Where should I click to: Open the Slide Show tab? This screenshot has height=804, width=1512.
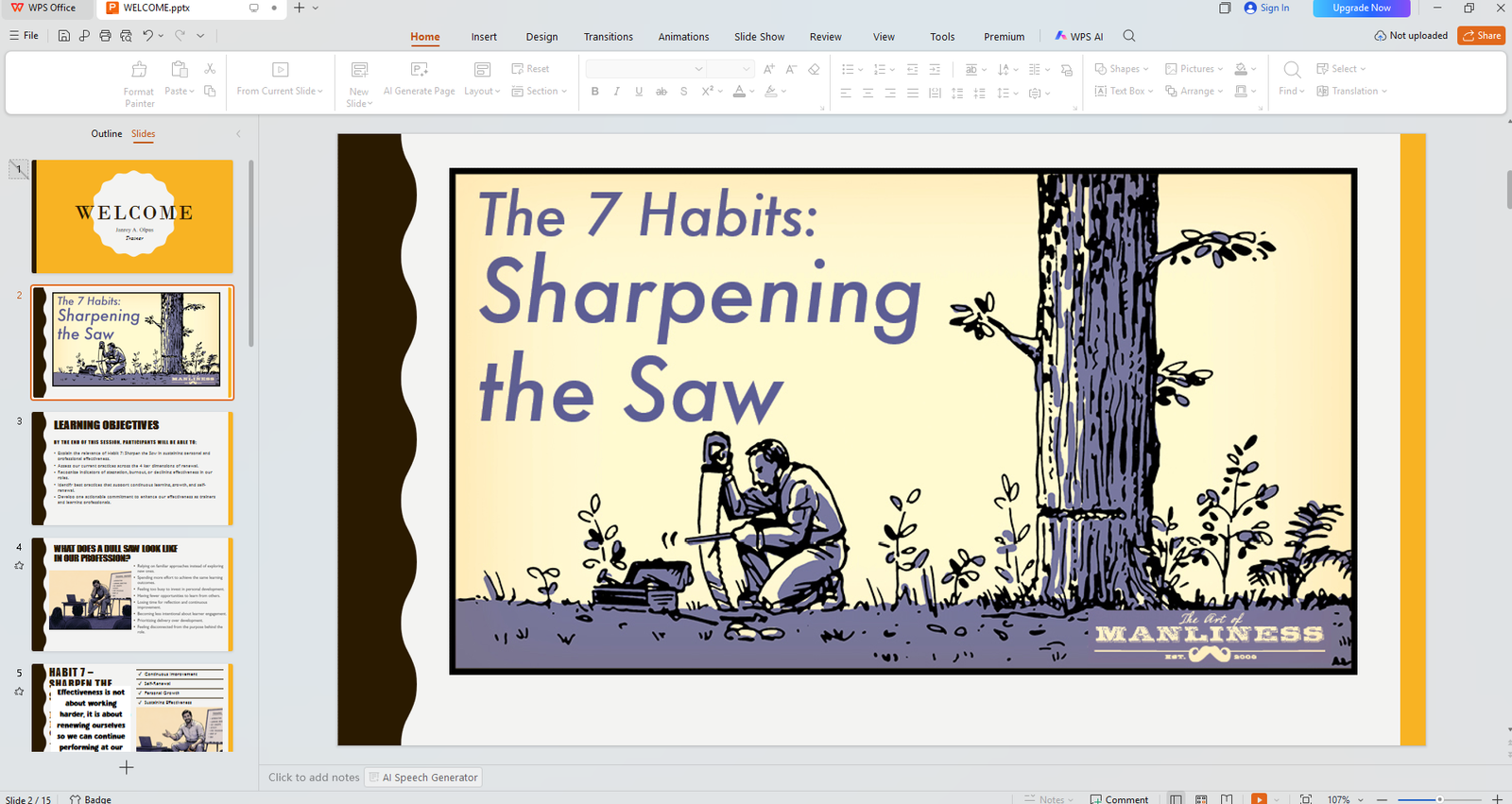tap(759, 37)
